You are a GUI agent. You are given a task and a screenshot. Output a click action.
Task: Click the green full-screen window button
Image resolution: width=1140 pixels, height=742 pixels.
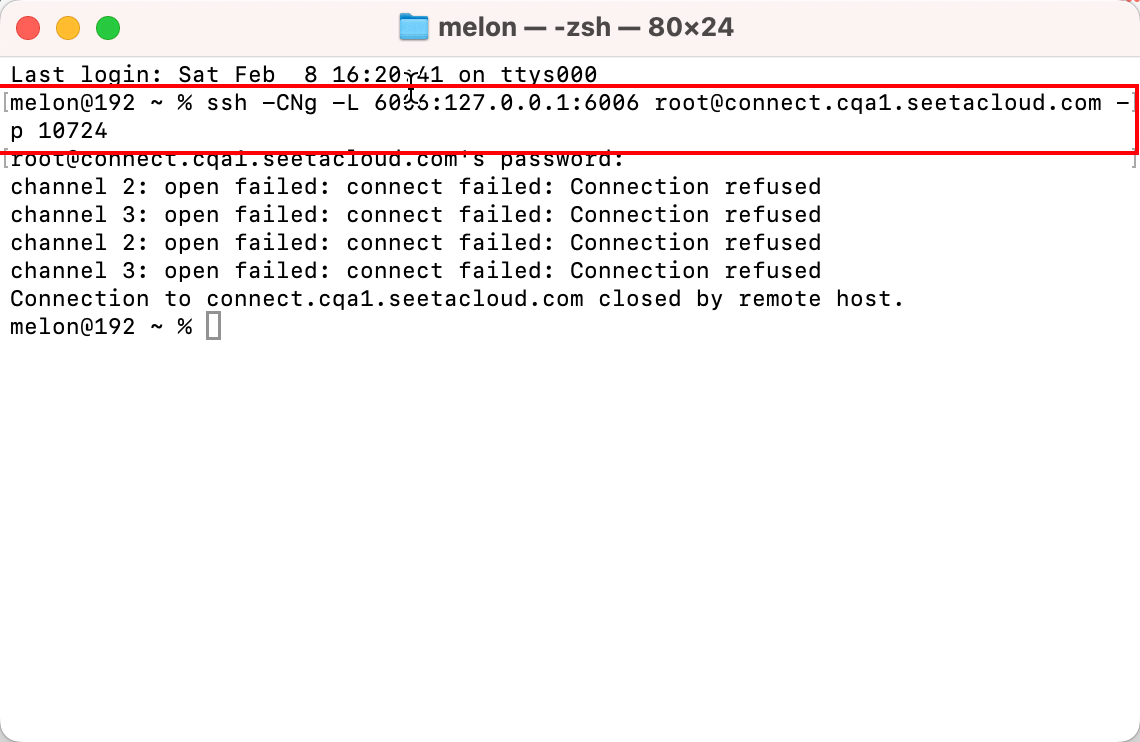tap(108, 28)
